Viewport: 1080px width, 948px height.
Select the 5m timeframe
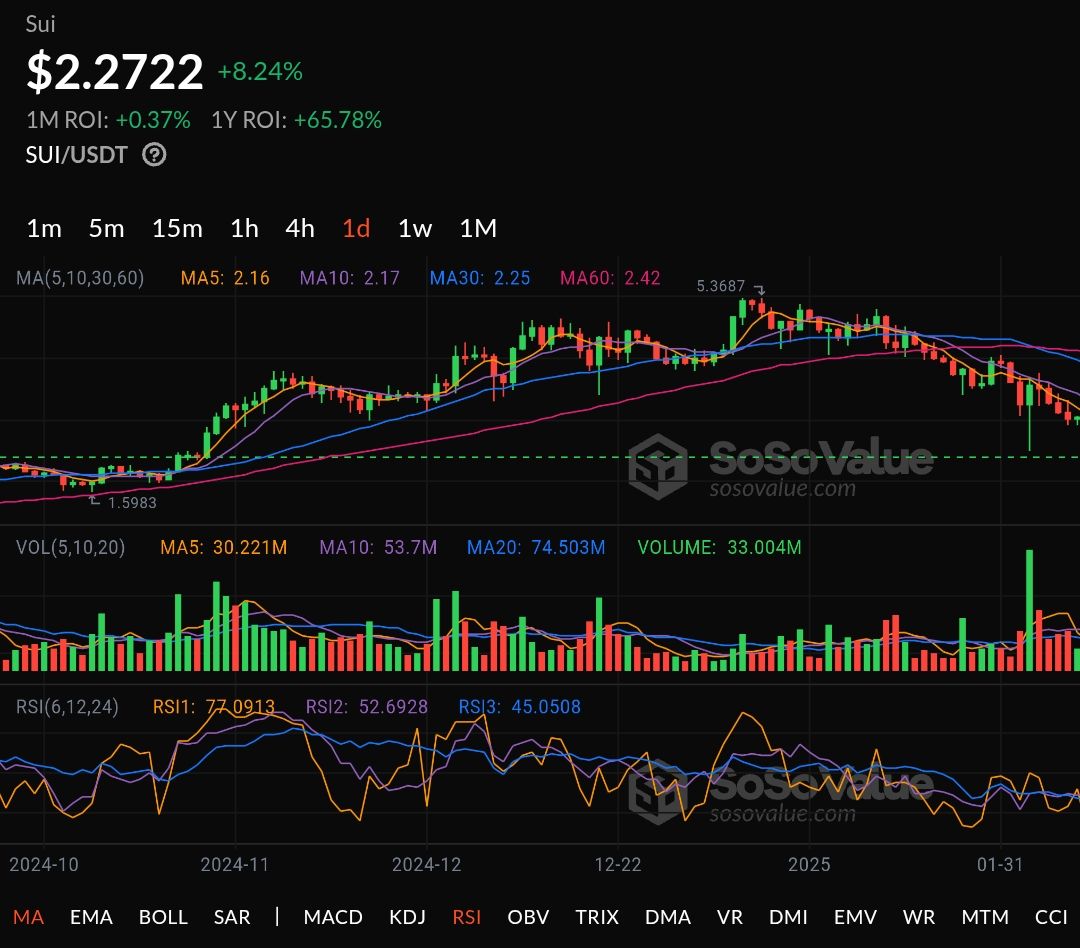tap(106, 228)
